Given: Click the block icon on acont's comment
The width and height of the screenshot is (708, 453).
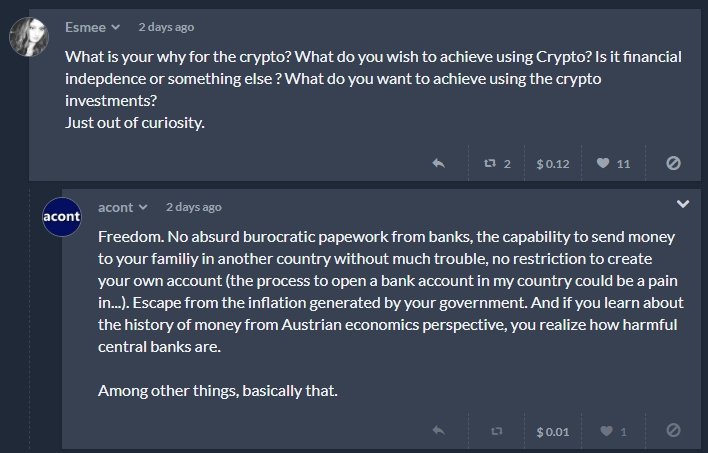Looking at the screenshot, I should pos(673,430).
